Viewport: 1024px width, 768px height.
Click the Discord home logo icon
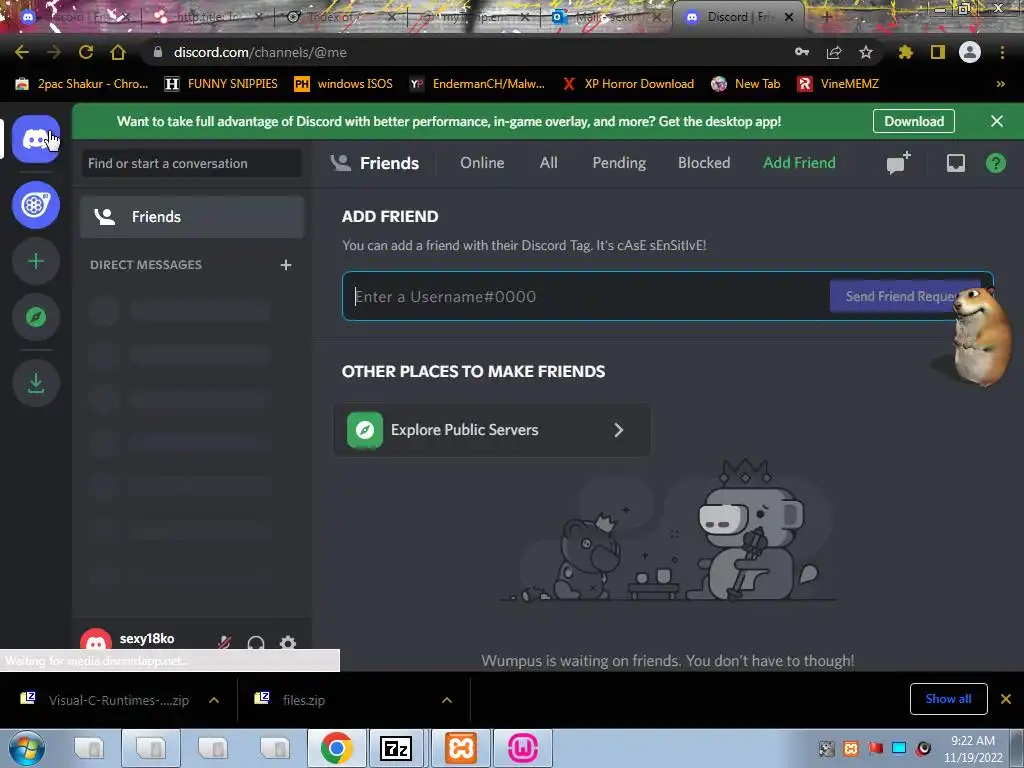[36, 139]
